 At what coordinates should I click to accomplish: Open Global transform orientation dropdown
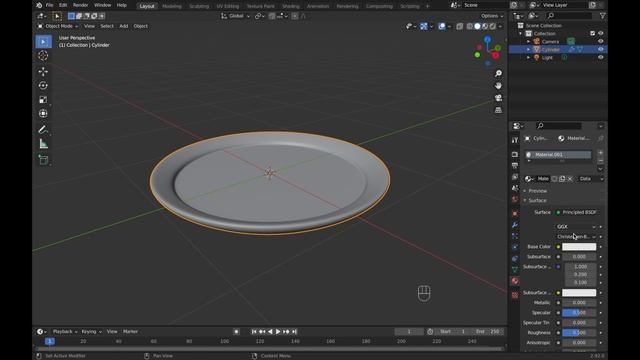(x=235, y=16)
